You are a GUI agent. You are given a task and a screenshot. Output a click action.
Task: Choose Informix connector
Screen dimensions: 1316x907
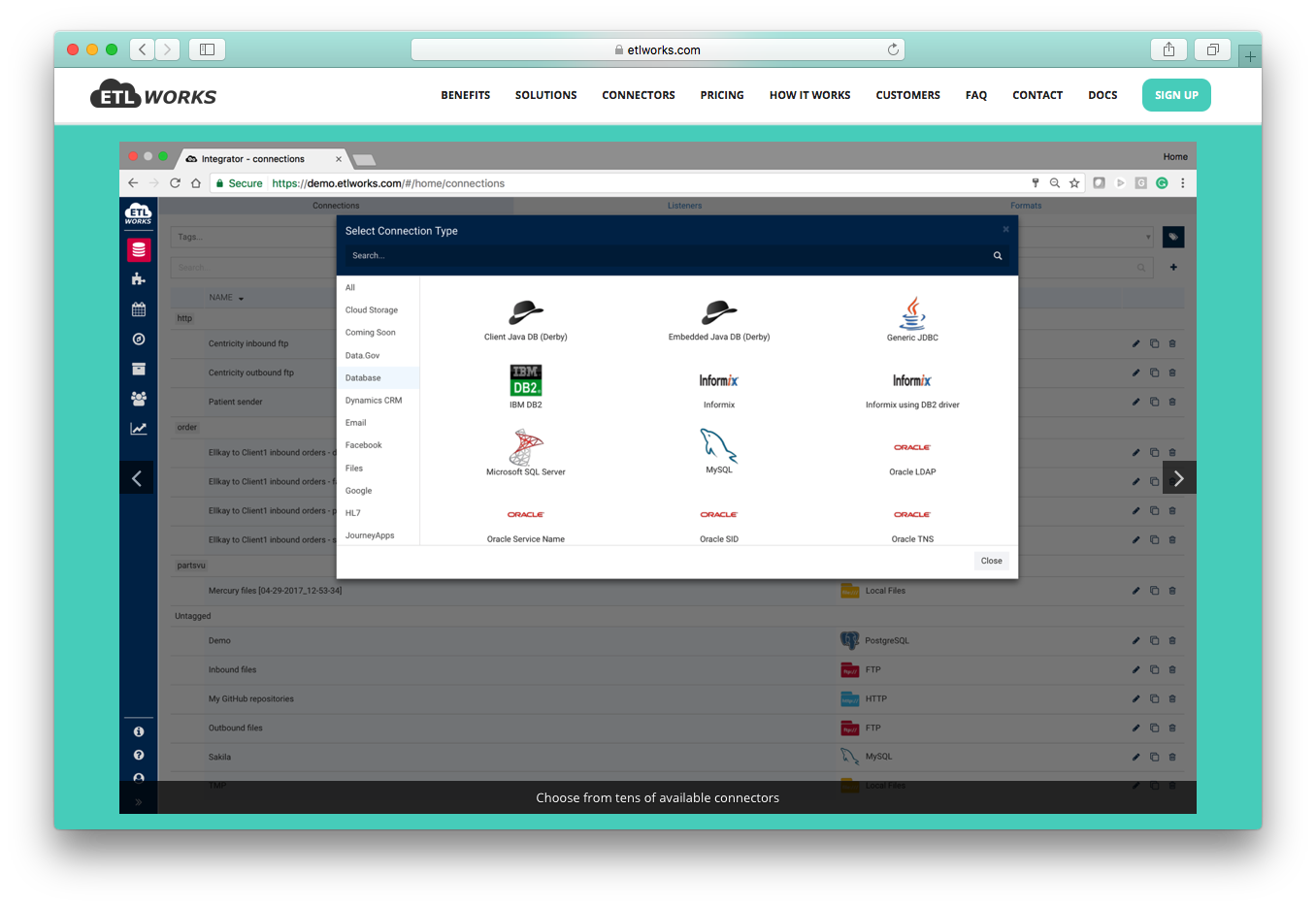point(719,390)
